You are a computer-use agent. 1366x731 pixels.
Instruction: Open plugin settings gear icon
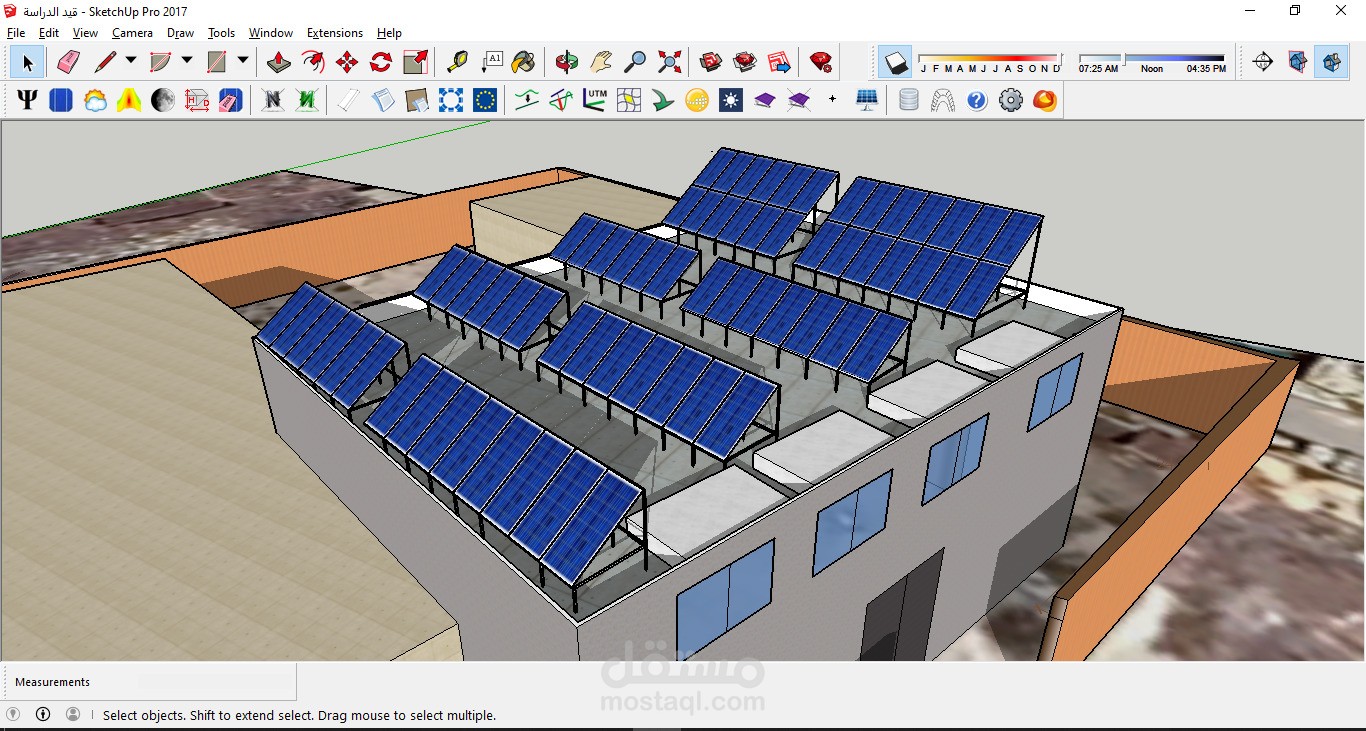tap(1011, 100)
